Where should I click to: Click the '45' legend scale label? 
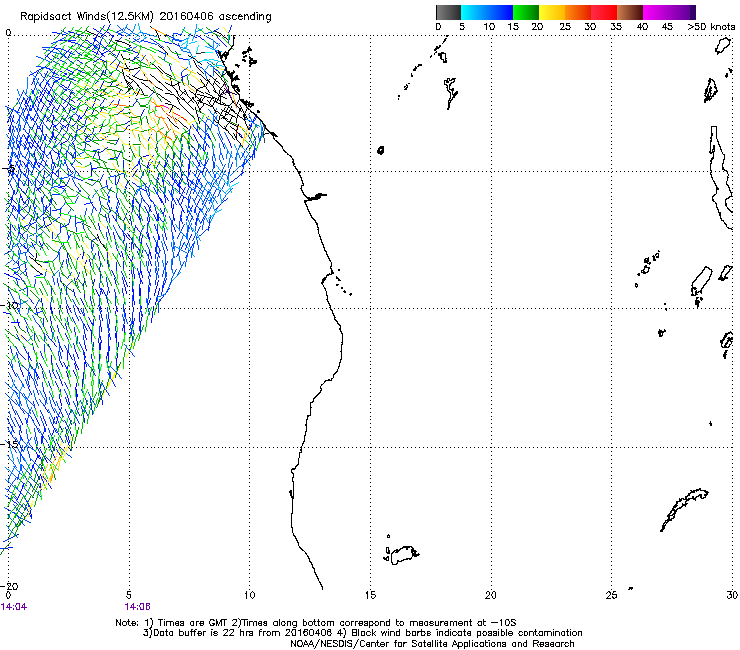tap(667, 27)
